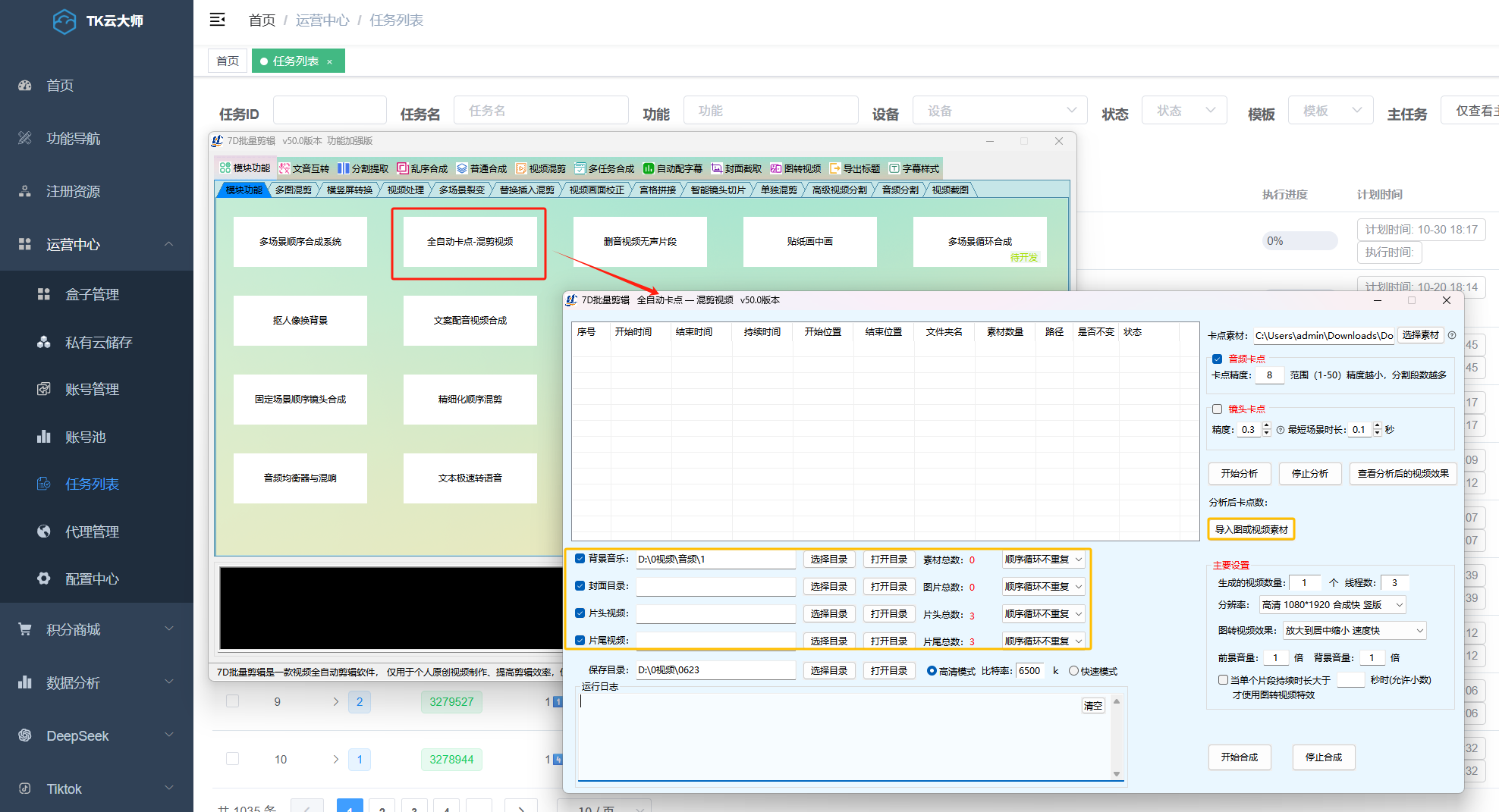Close the 任务列表 tab with x icon

330,61
